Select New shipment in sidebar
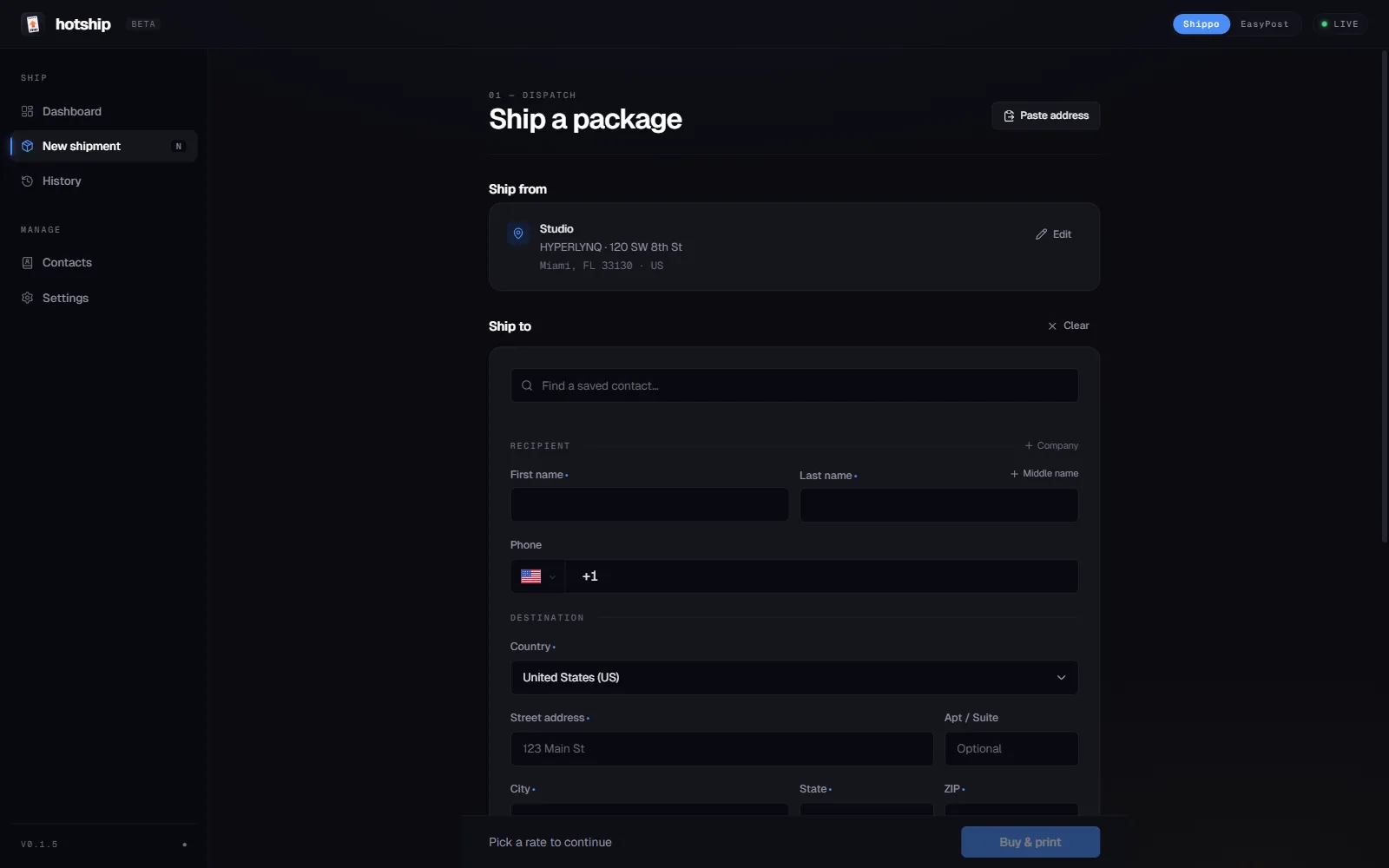The image size is (1389, 868). (x=104, y=146)
